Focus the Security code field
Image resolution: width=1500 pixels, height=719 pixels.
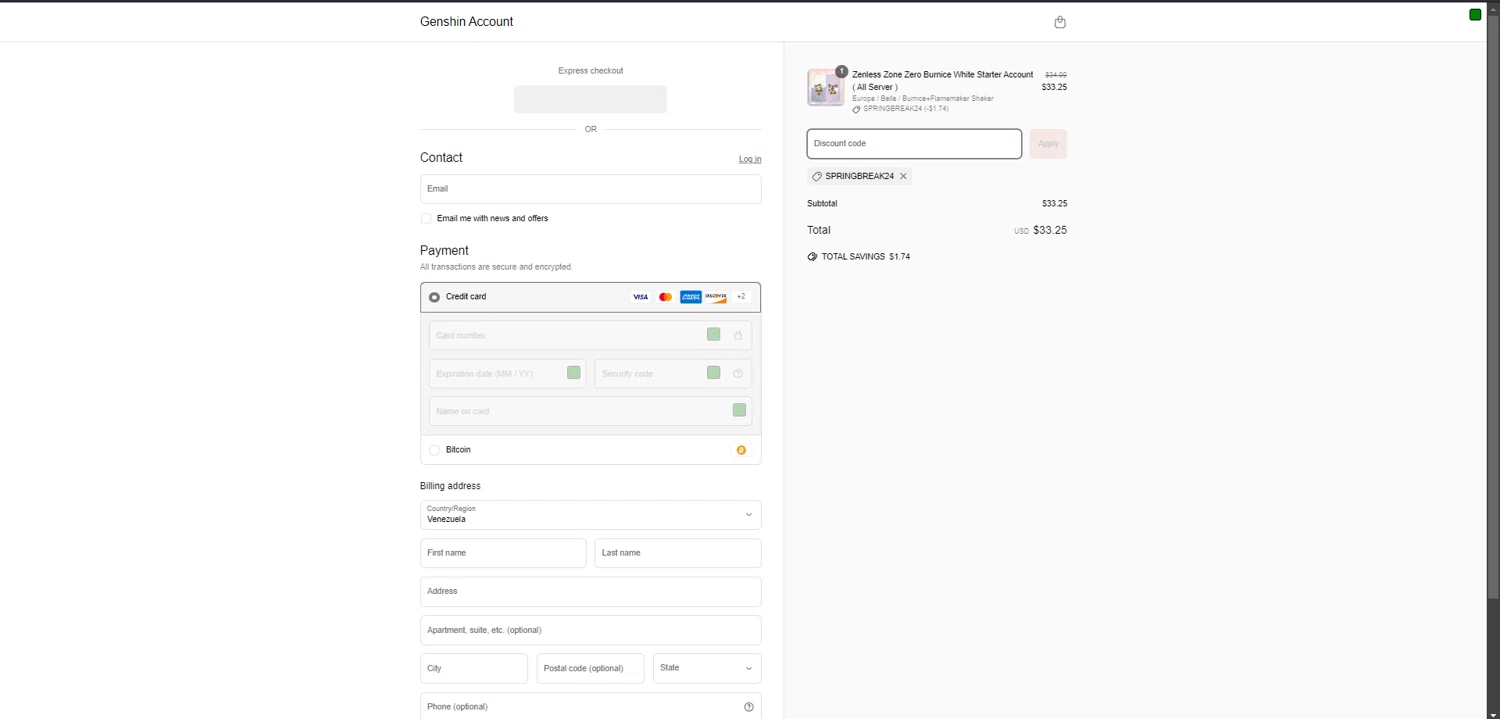(673, 374)
